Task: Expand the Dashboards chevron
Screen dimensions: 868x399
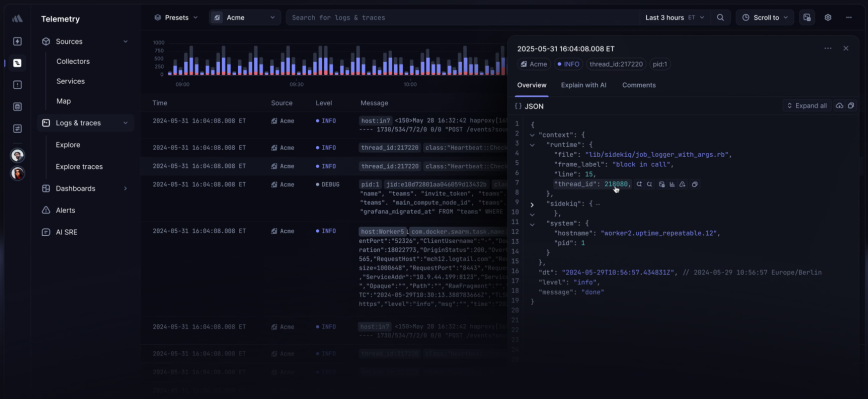Action: [125, 189]
